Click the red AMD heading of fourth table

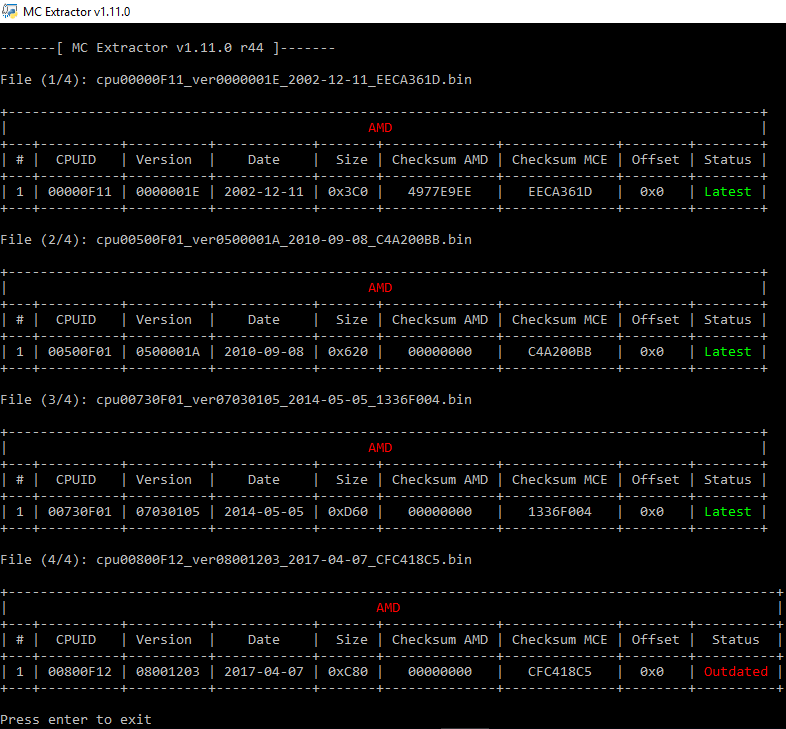(x=388, y=608)
